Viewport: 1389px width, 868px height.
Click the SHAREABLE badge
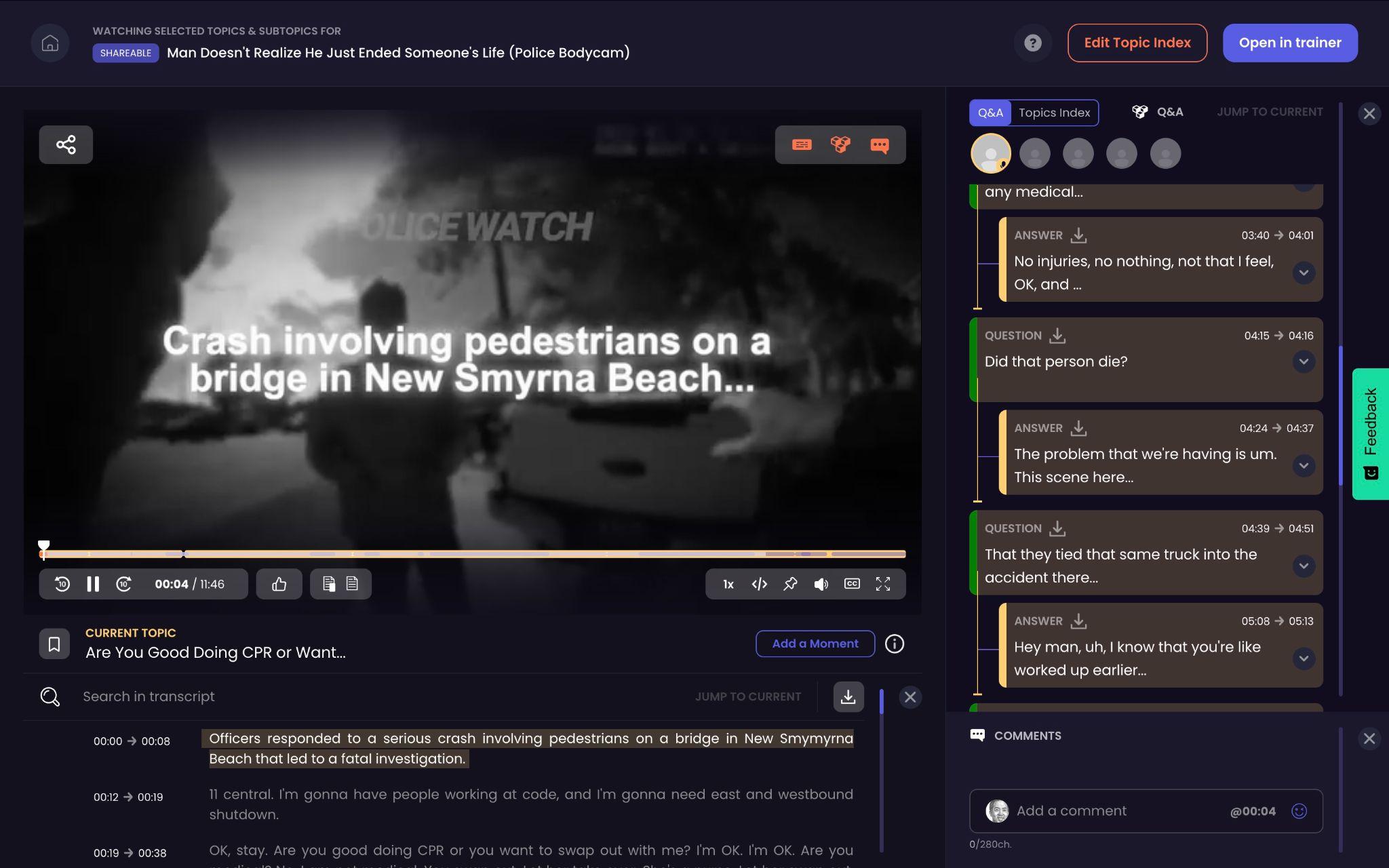tap(125, 53)
